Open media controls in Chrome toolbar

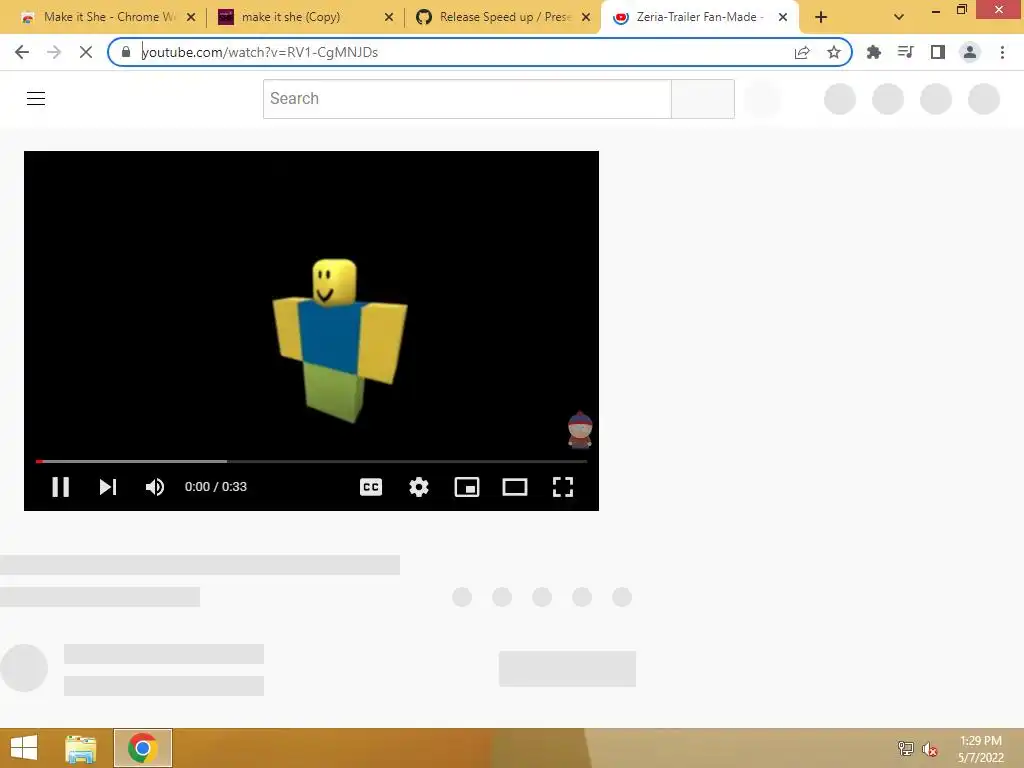point(905,52)
